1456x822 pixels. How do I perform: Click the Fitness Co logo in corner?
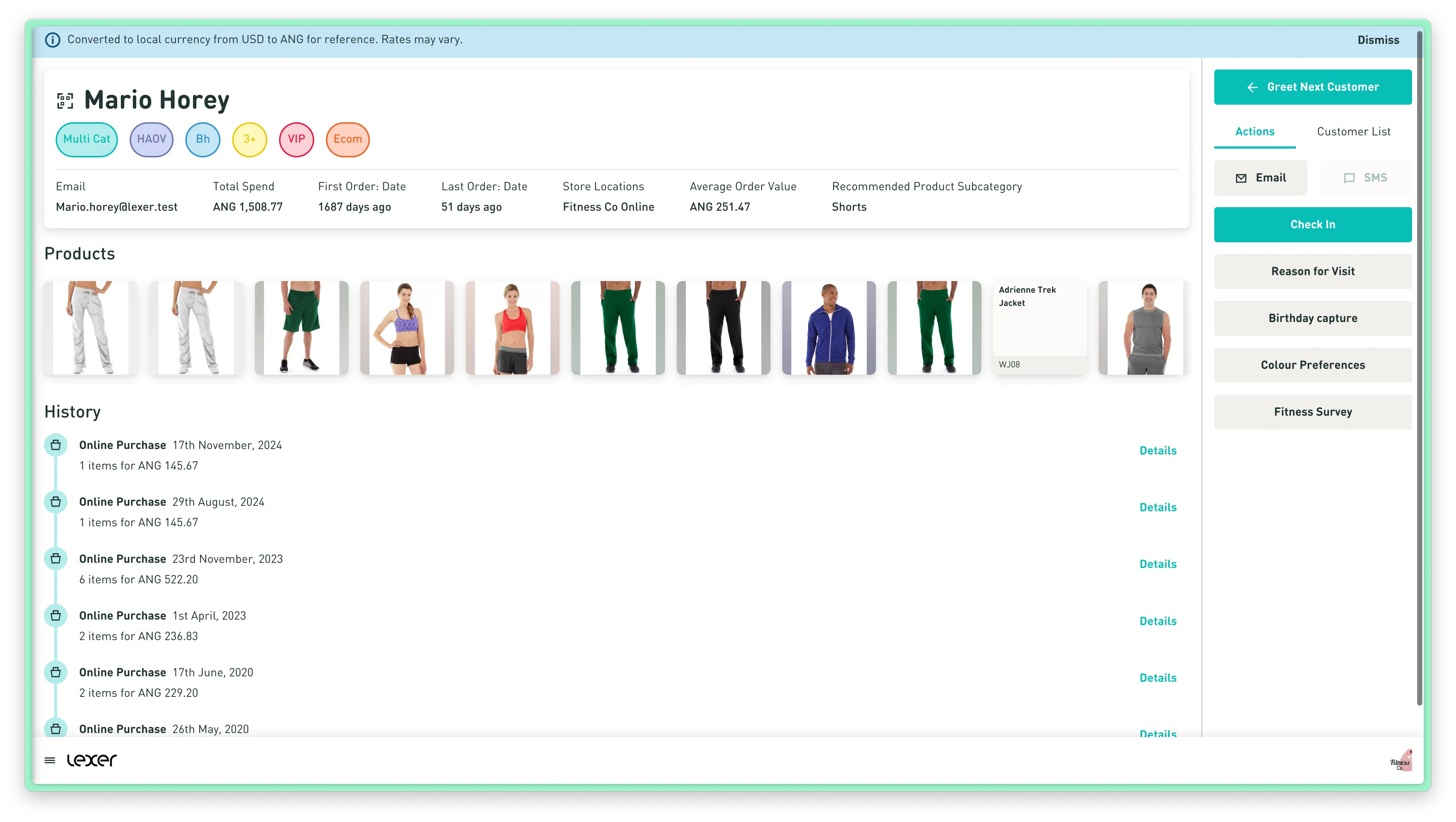tap(1401, 761)
